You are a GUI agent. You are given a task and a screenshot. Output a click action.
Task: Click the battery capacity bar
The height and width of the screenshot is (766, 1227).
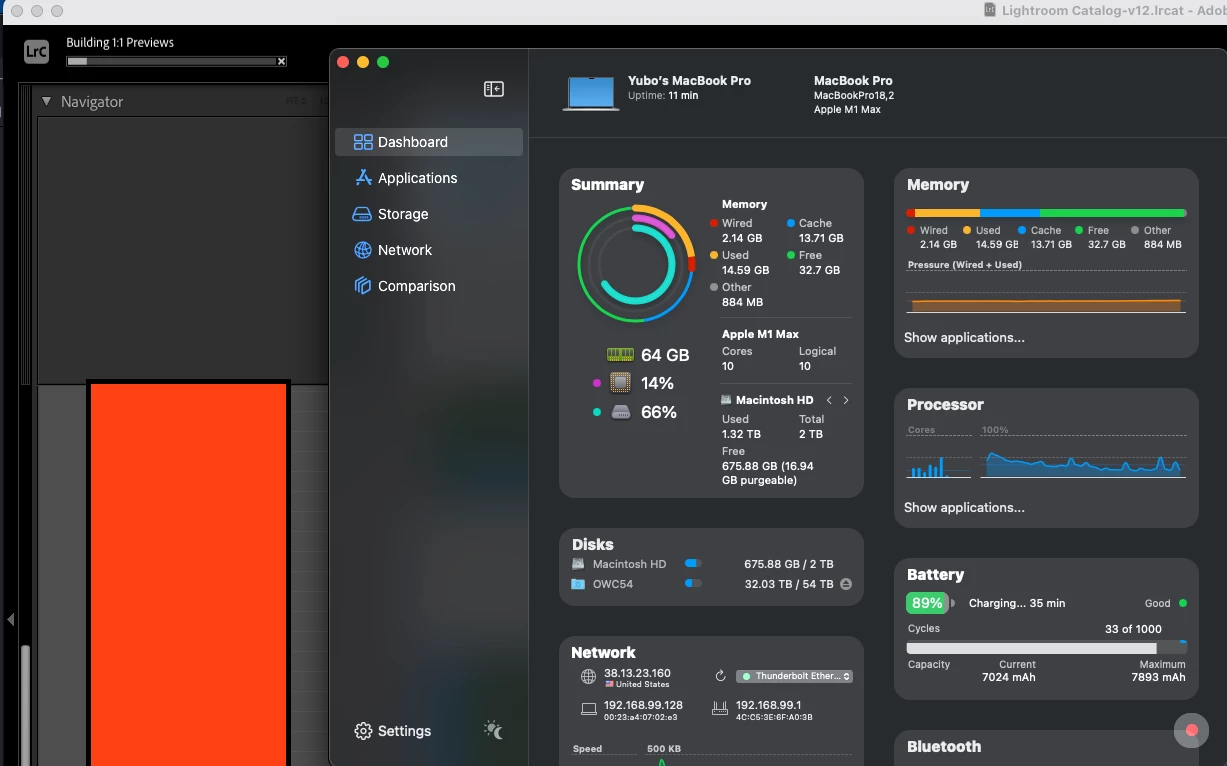1046,648
